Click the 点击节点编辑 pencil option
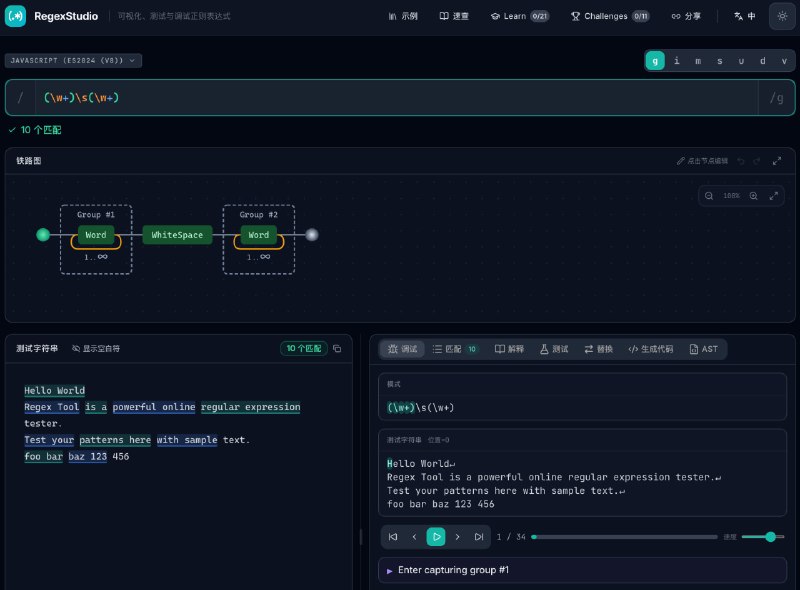The image size is (800, 590). click(702, 161)
